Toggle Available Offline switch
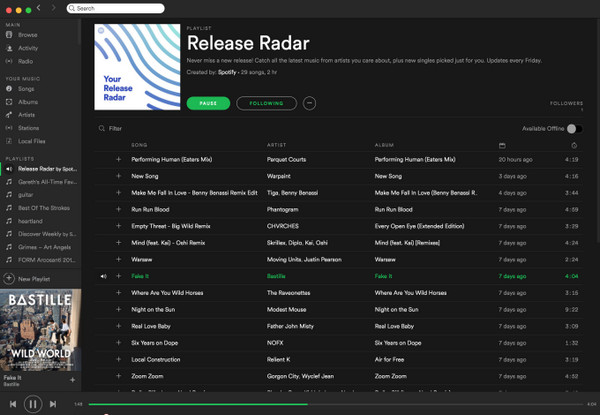Viewport: 600px width, 415px height. (573, 128)
